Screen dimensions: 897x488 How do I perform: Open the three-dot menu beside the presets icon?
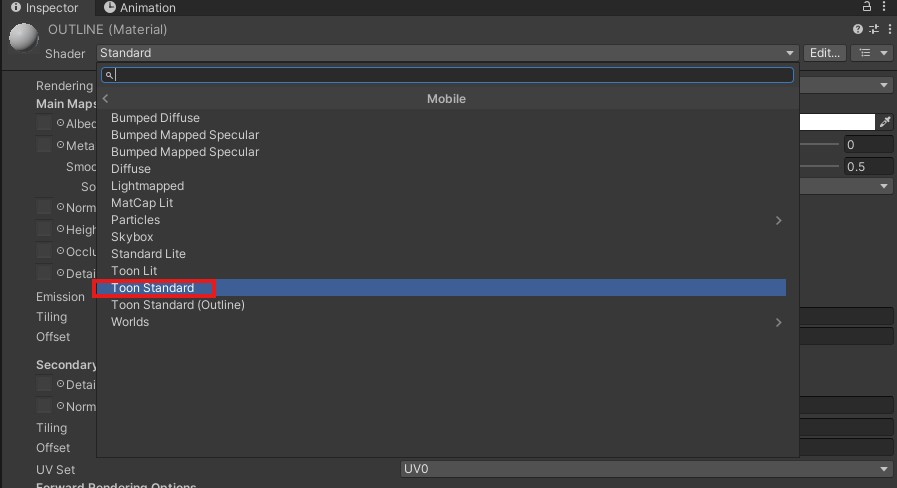point(887,30)
